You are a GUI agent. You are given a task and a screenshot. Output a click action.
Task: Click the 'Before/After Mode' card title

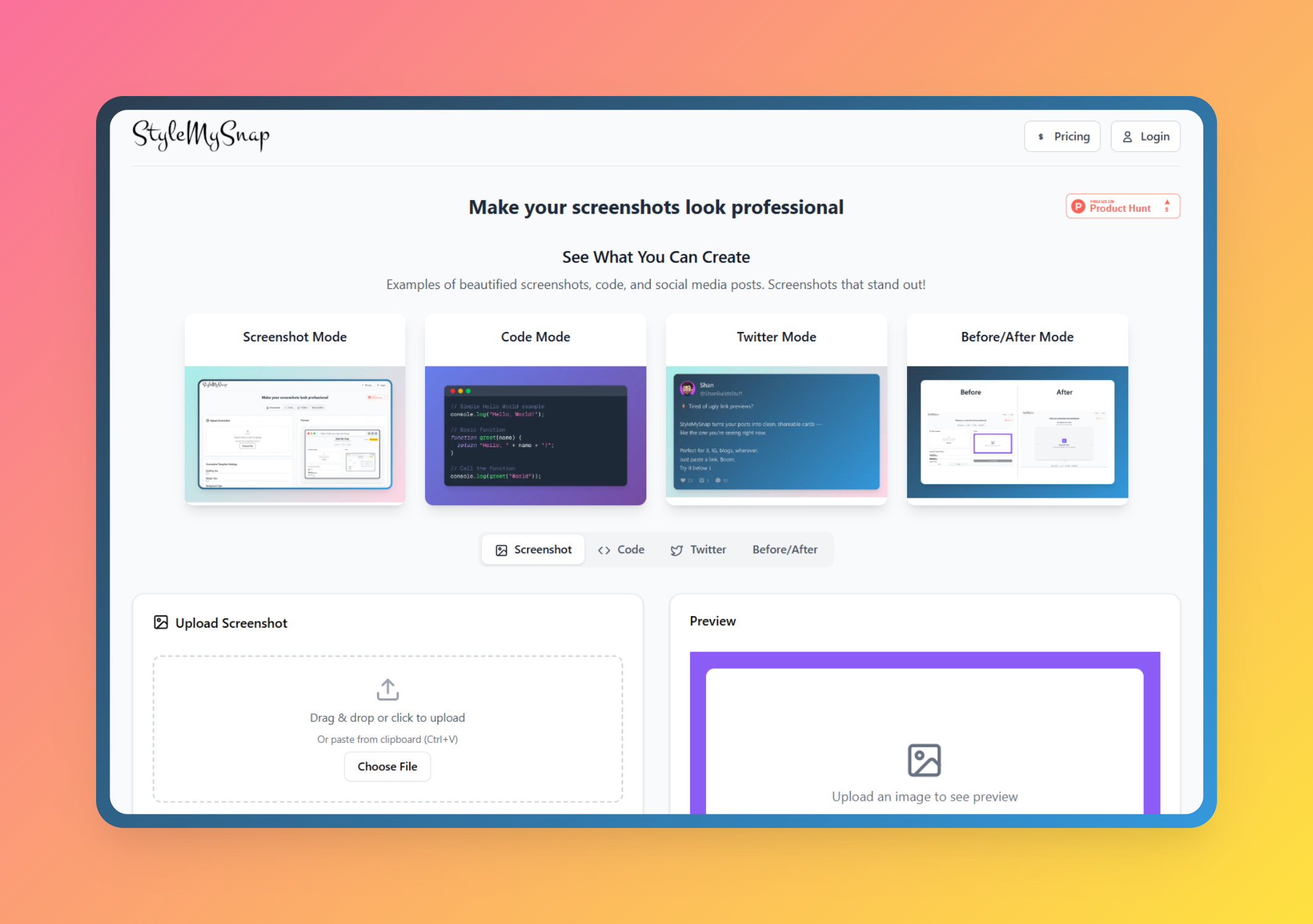click(x=1017, y=337)
